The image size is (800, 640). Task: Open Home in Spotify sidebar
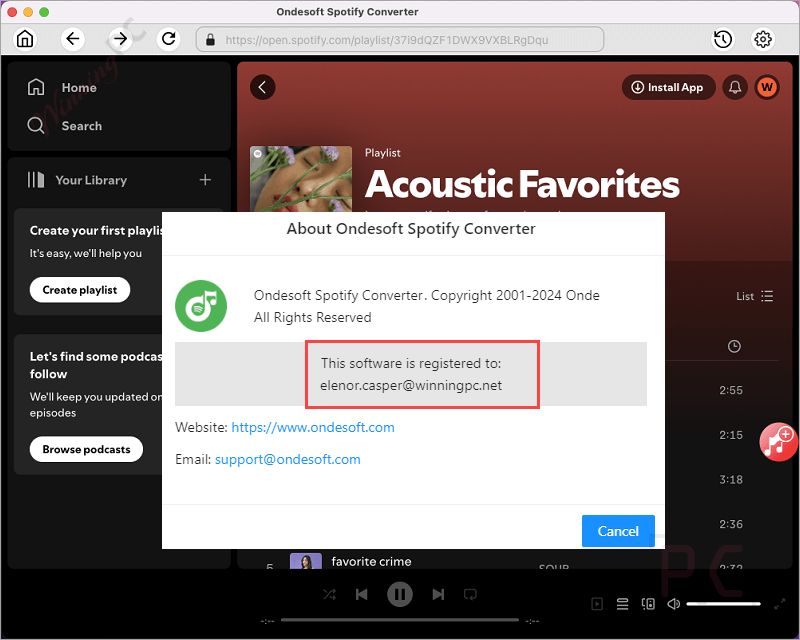62,87
